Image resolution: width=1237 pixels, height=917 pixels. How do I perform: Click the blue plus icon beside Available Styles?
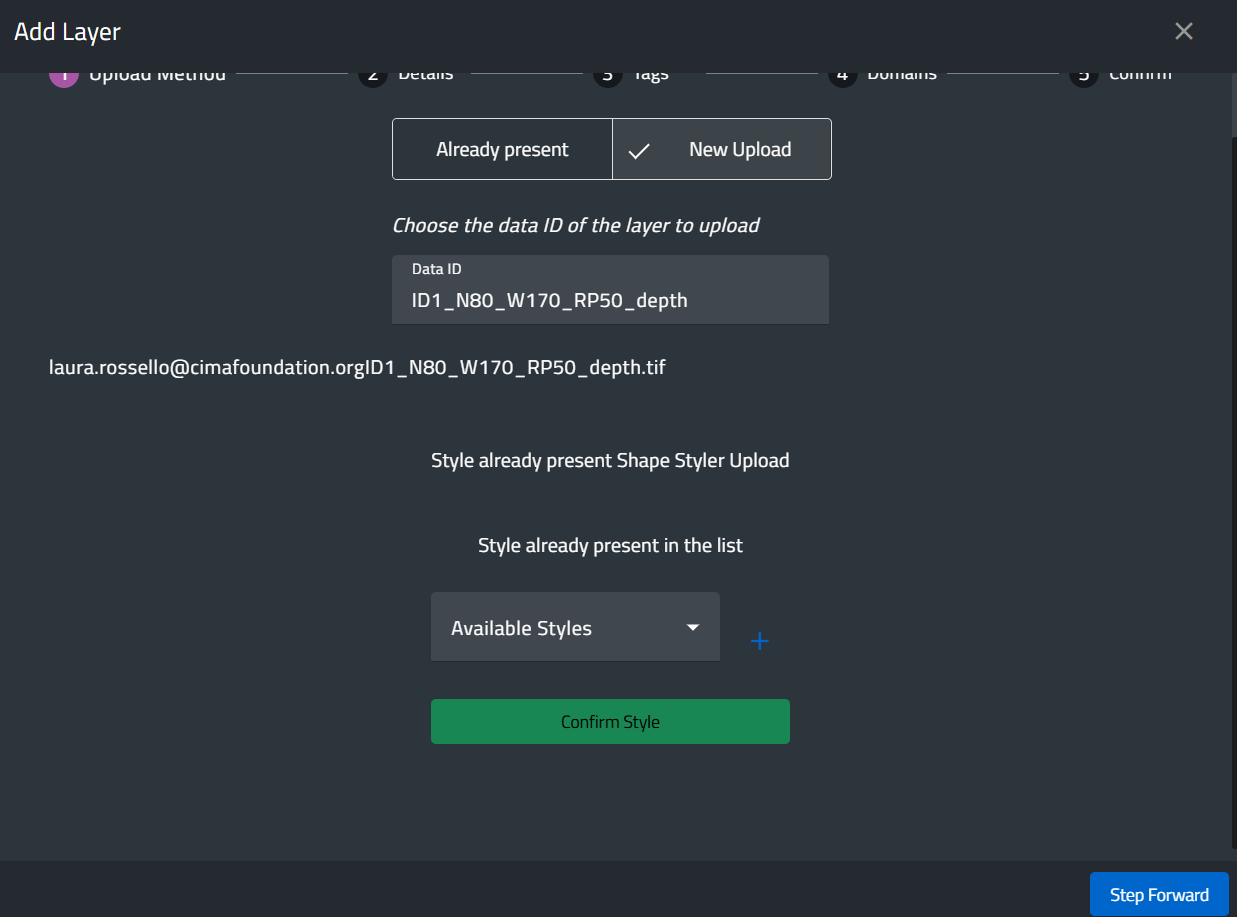tap(760, 641)
